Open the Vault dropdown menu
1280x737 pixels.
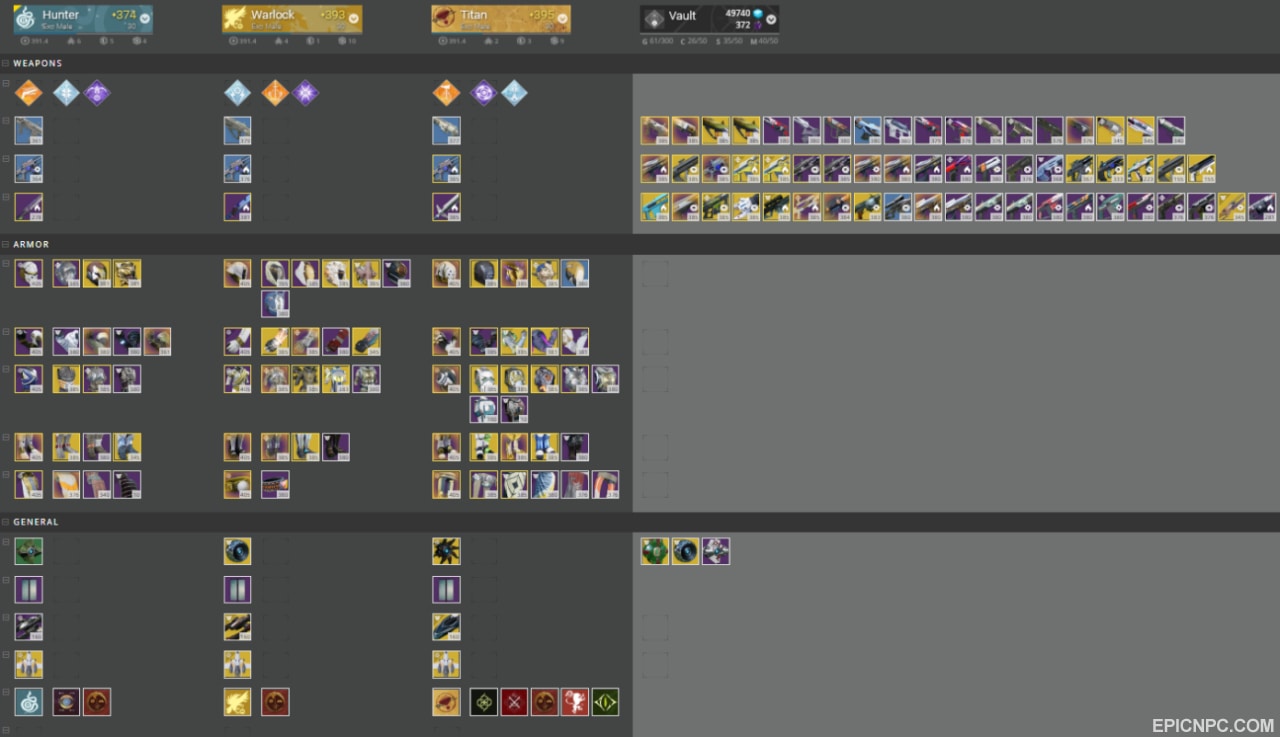click(771, 19)
